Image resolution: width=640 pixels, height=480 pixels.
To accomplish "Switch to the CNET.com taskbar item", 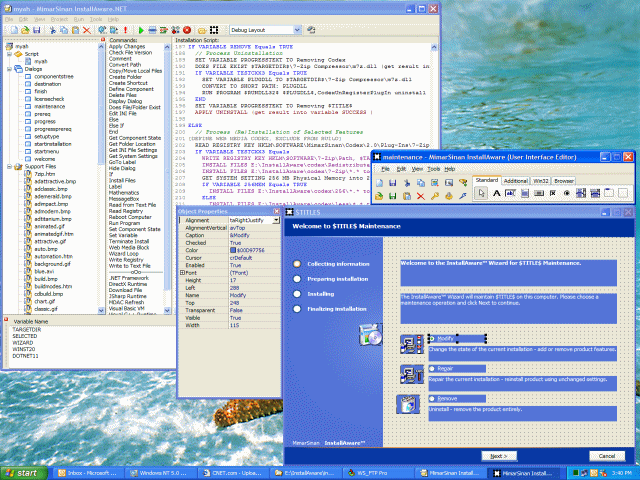I will click(x=234, y=473).
